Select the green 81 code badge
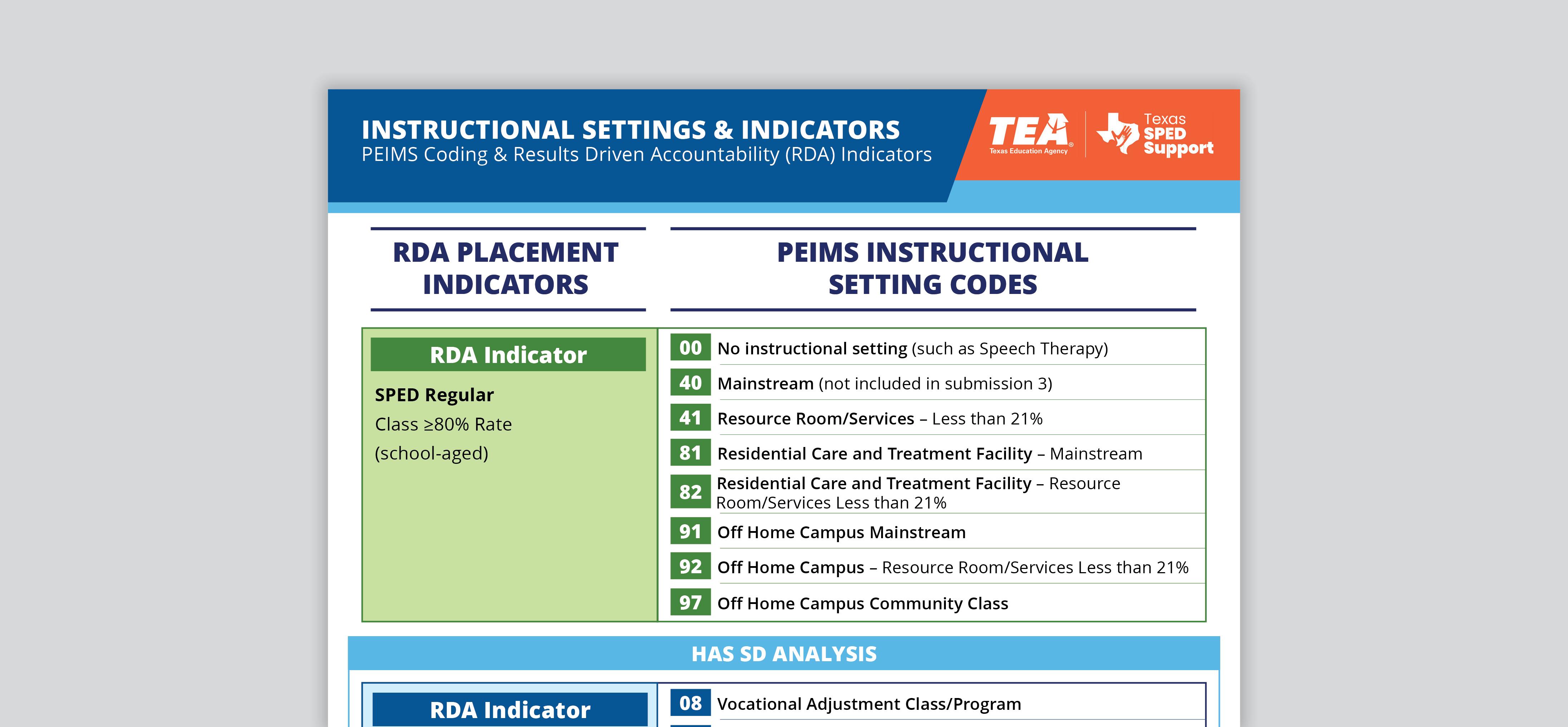This screenshot has height=727, width=1568. (x=690, y=453)
